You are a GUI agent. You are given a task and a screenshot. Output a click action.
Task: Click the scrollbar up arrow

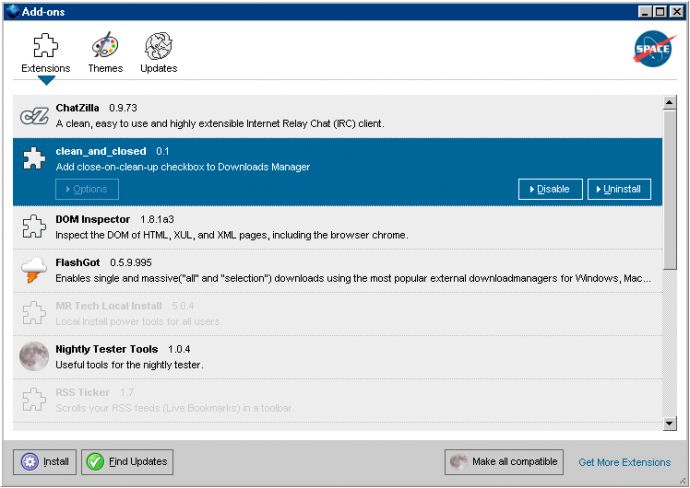[x=669, y=103]
